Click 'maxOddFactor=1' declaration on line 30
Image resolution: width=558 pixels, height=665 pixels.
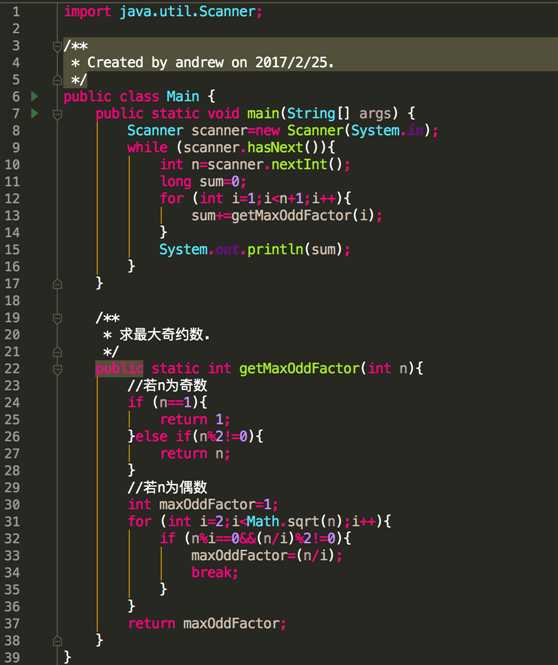pos(215,505)
